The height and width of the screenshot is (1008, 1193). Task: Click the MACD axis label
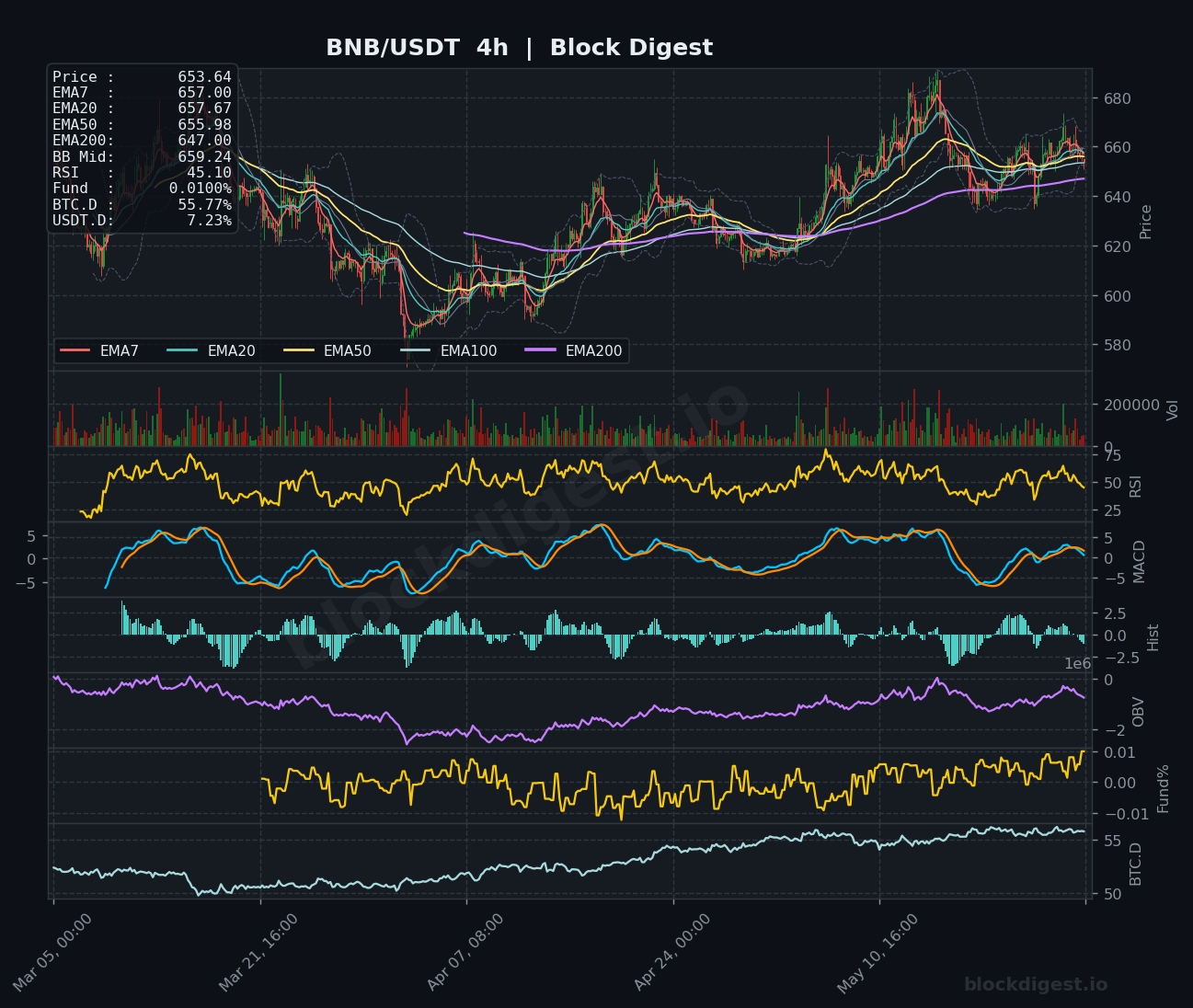tap(1140, 561)
